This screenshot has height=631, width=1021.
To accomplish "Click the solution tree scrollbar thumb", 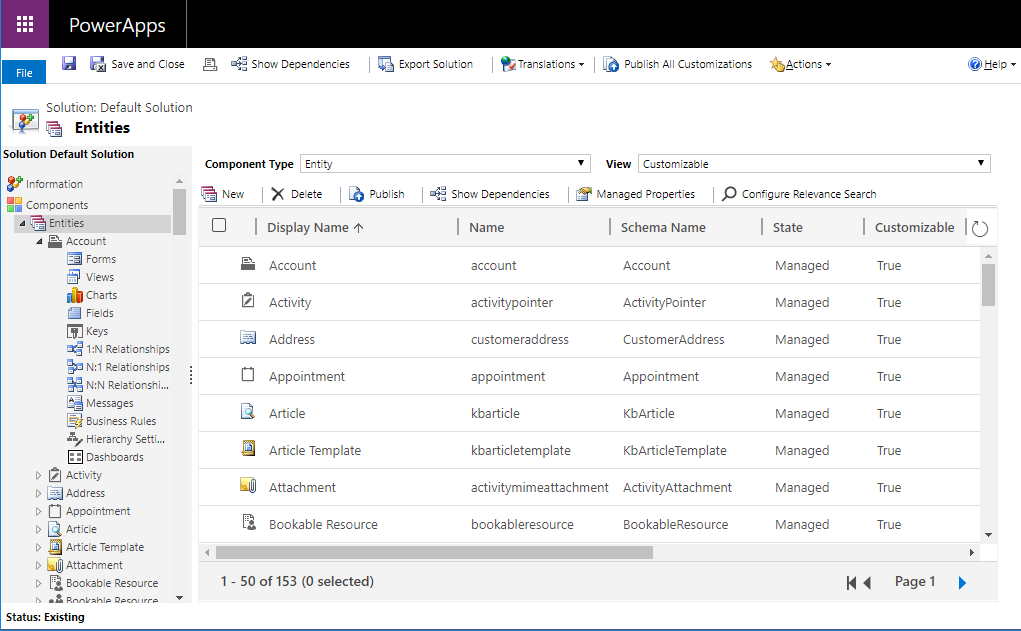I will pos(179,211).
